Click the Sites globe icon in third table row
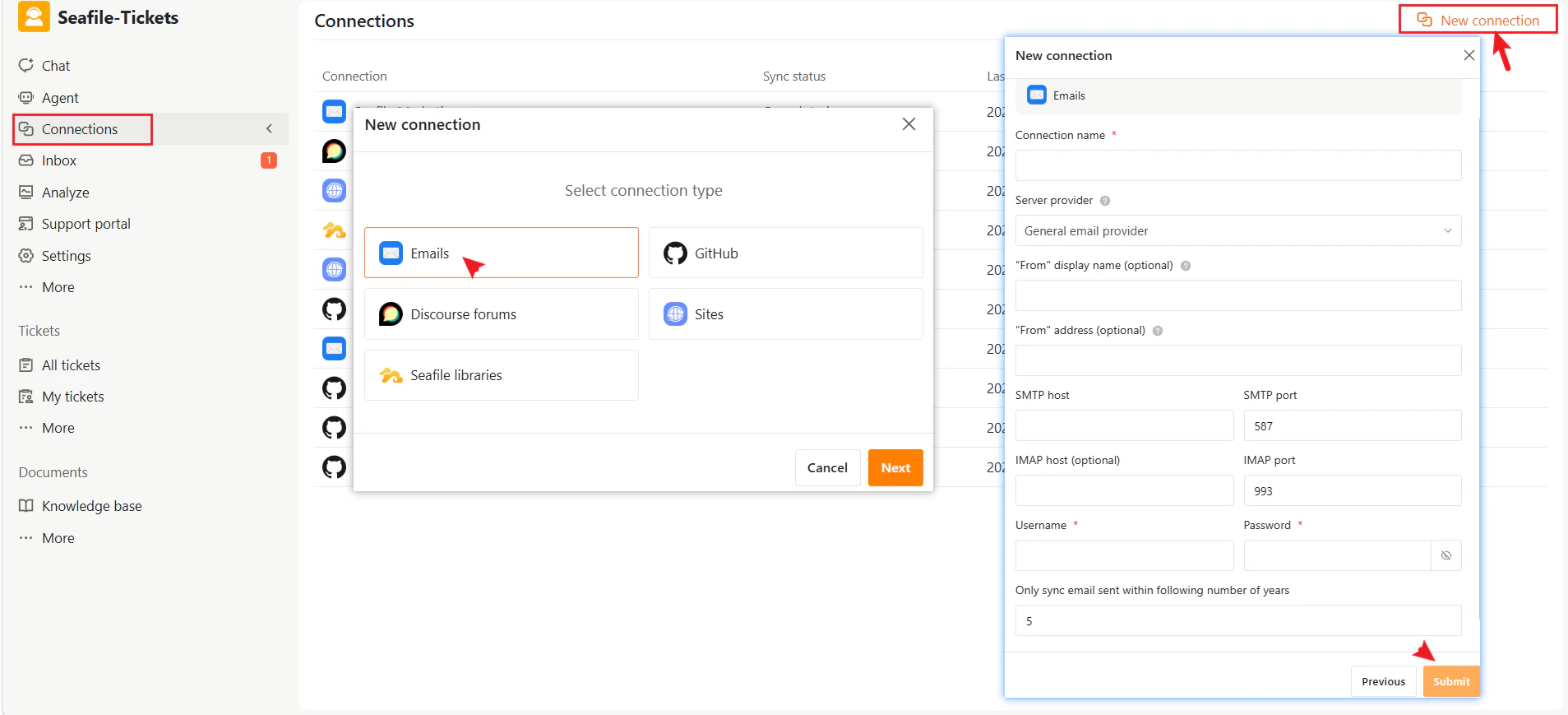Viewport: 1568px width, 715px height. pyautogui.click(x=334, y=190)
